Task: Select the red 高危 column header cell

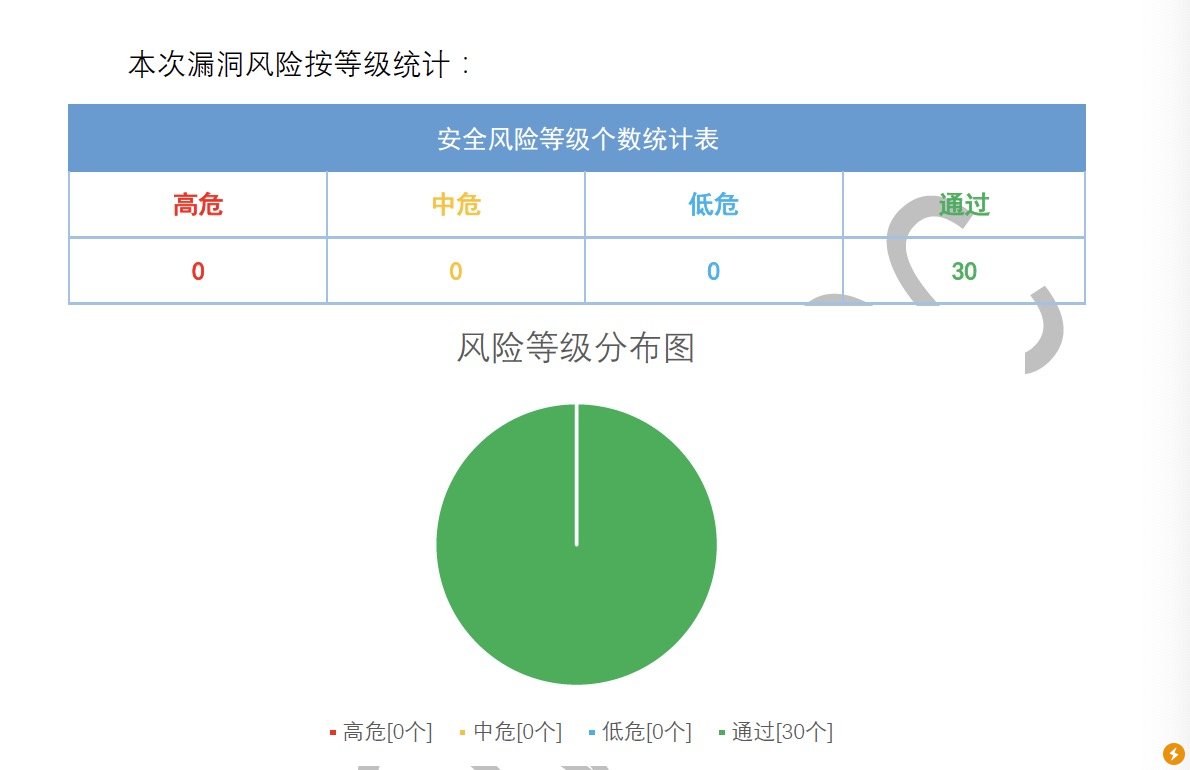Action: coord(198,205)
